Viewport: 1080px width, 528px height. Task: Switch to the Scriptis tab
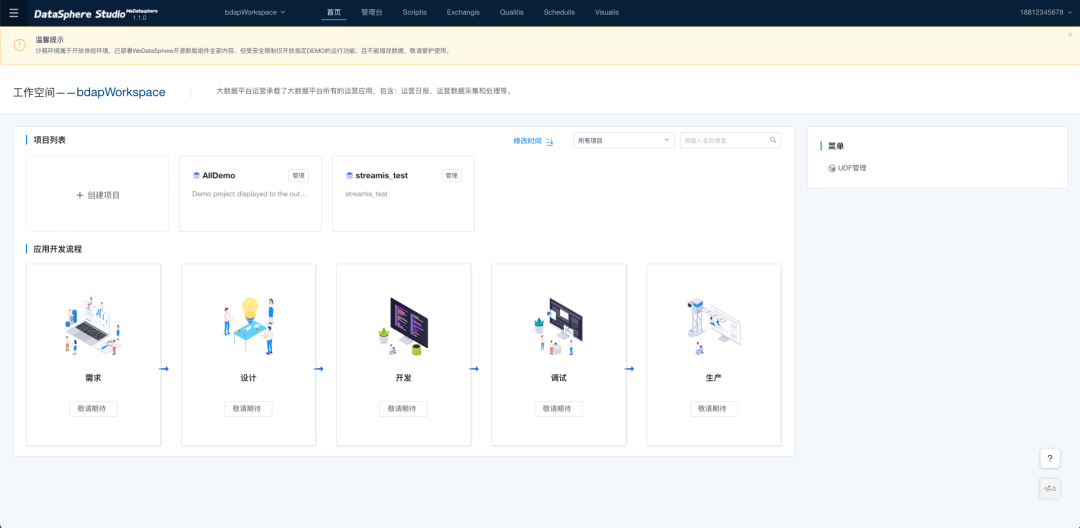point(414,12)
